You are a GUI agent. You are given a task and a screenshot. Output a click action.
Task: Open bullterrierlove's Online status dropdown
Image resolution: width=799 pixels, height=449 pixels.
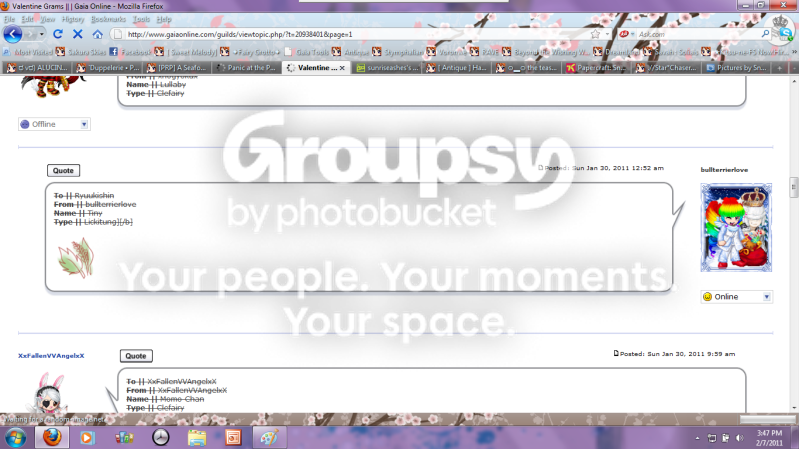[x=737, y=297]
